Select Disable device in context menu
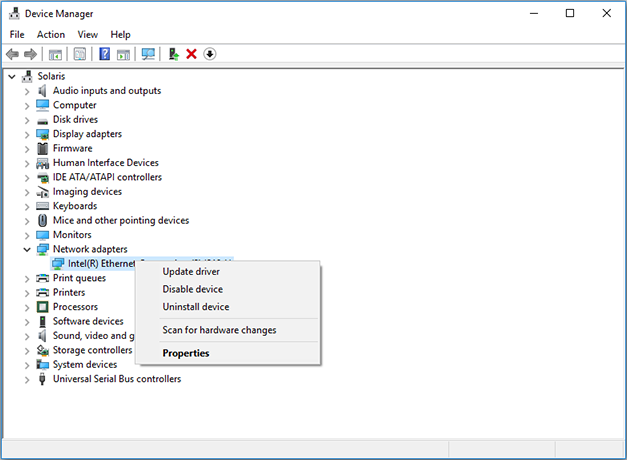The width and height of the screenshot is (627, 460). pos(193,289)
